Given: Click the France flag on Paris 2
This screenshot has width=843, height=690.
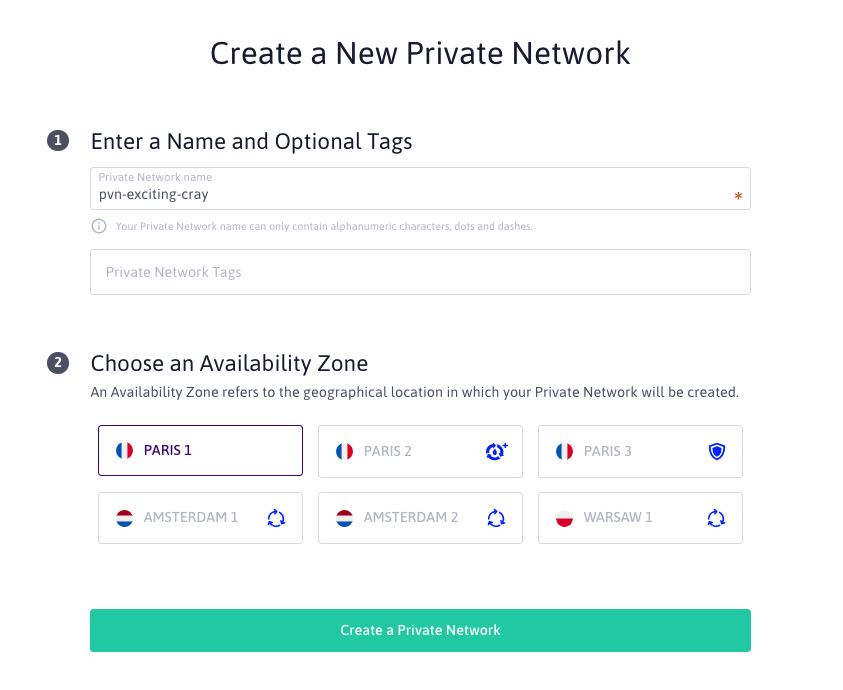Looking at the screenshot, I should 345,452.
